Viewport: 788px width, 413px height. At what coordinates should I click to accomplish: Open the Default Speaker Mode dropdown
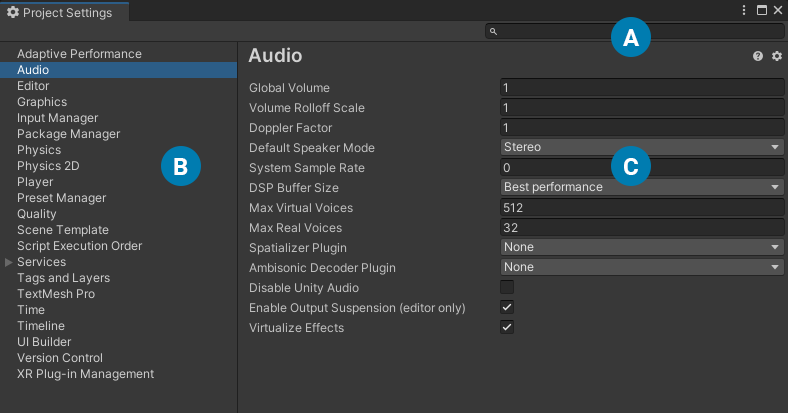641,147
